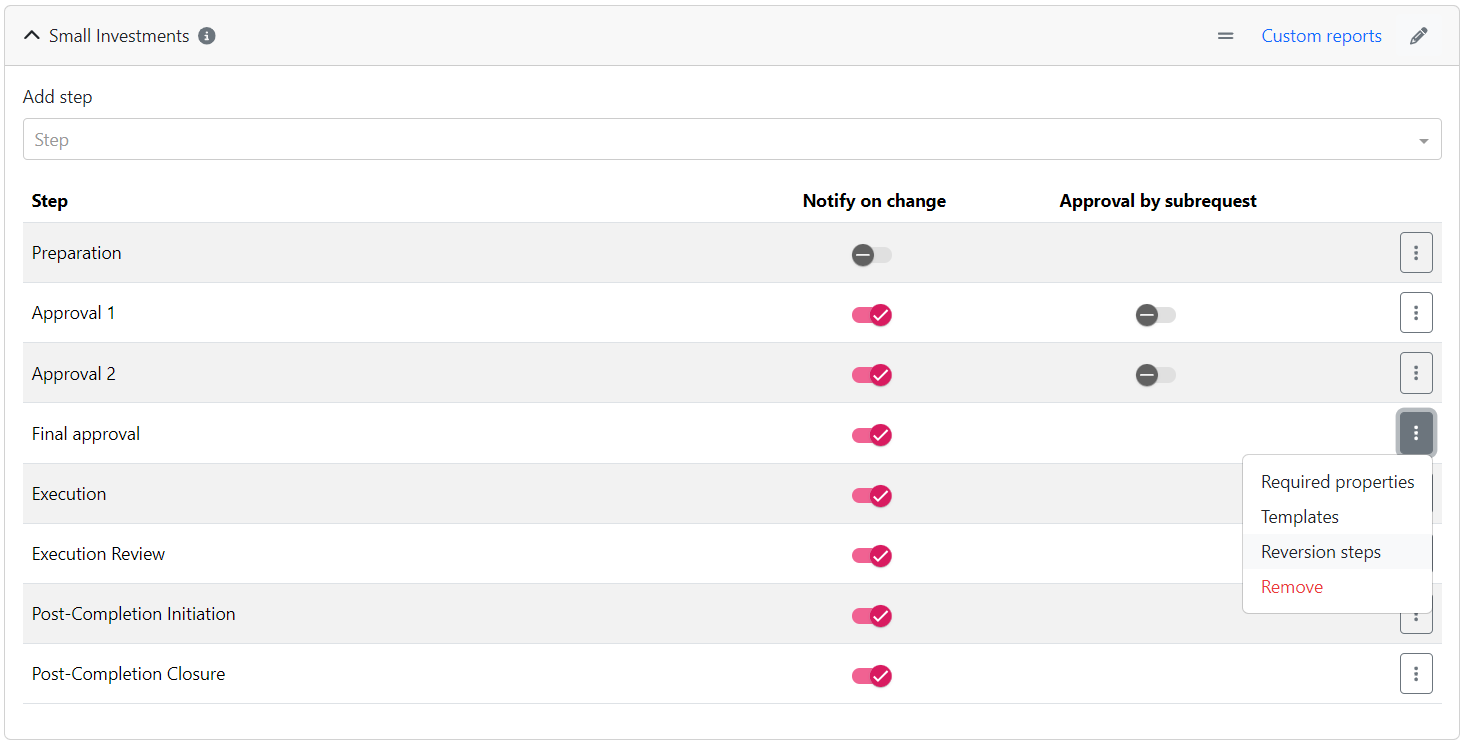
Task: Click the pencil edit icon in header
Action: pos(1418,36)
